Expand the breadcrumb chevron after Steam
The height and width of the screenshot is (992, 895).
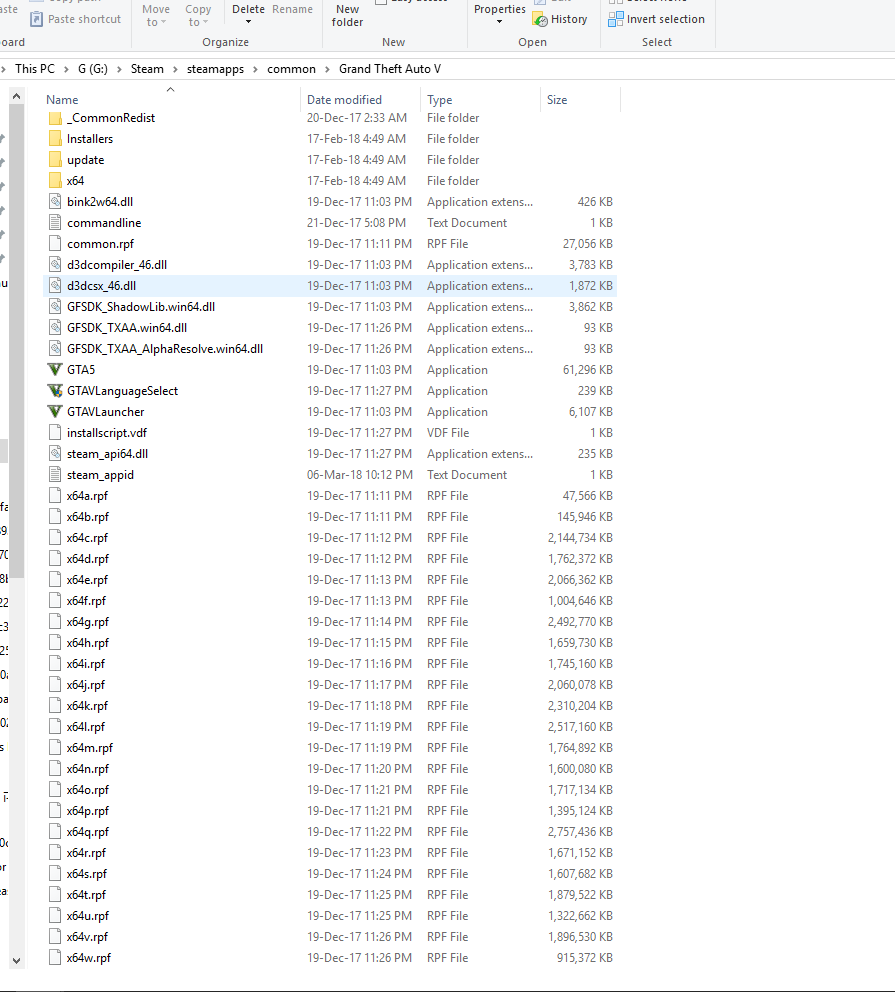(175, 69)
